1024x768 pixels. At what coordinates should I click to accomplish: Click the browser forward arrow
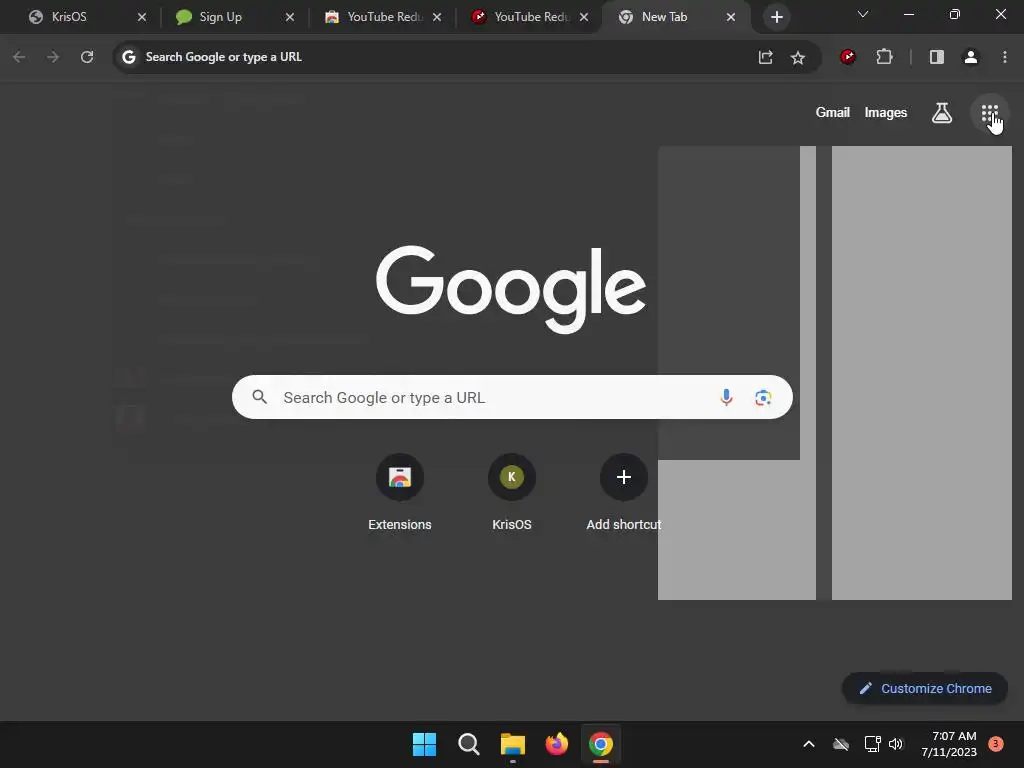pos(53,57)
